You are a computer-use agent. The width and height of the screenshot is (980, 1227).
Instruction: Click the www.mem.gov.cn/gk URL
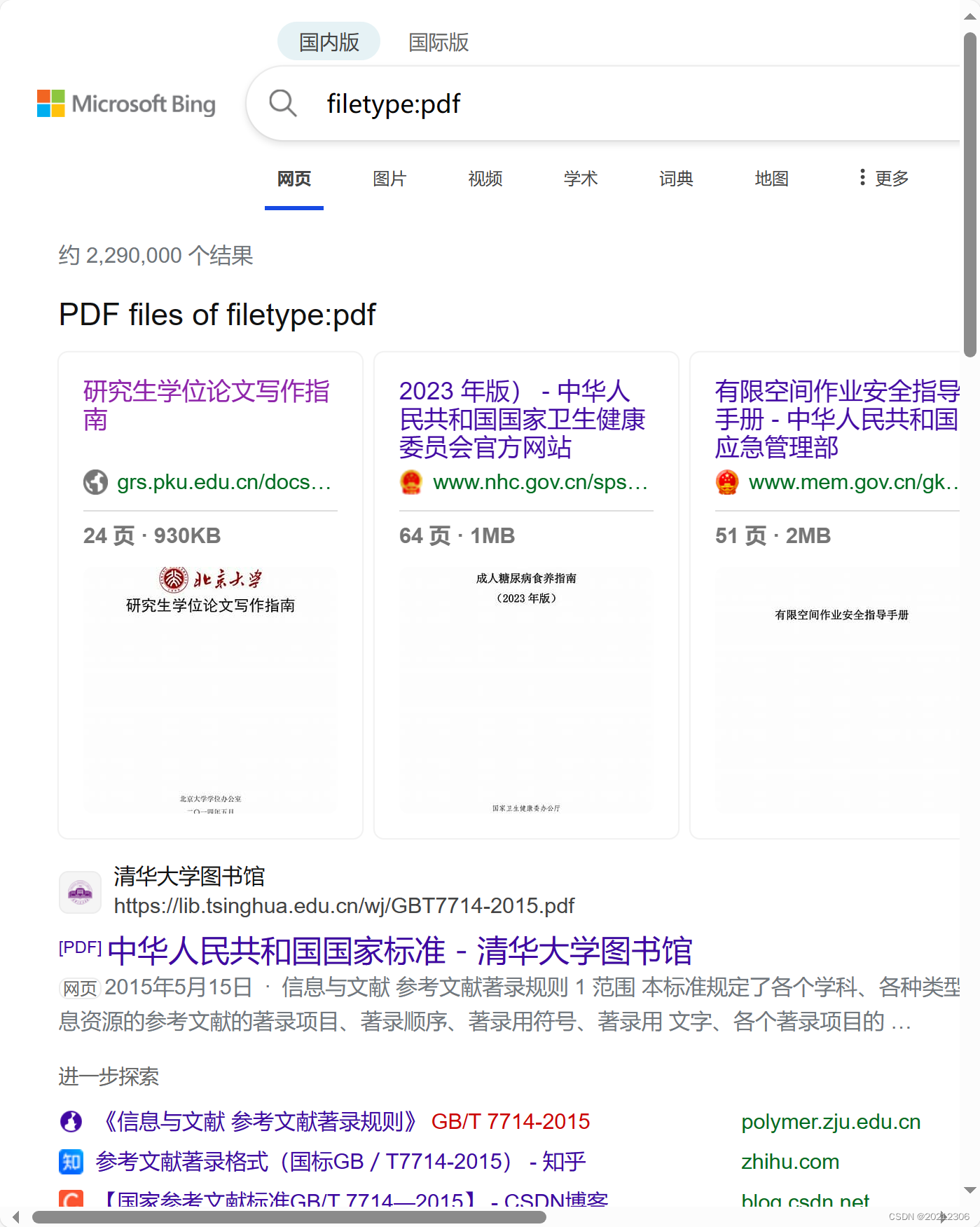coord(854,482)
